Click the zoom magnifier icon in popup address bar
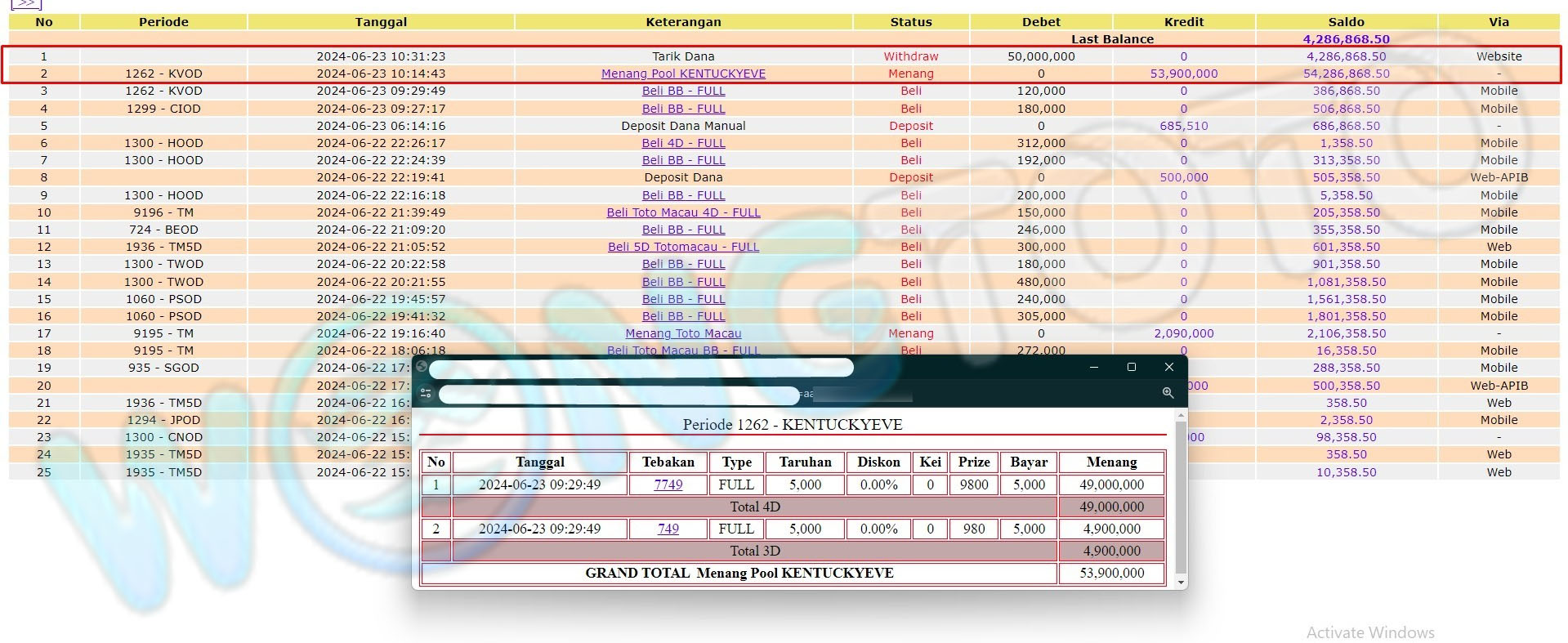This screenshot has width=1568, height=643. pyautogui.click(x=1168, y=394)
